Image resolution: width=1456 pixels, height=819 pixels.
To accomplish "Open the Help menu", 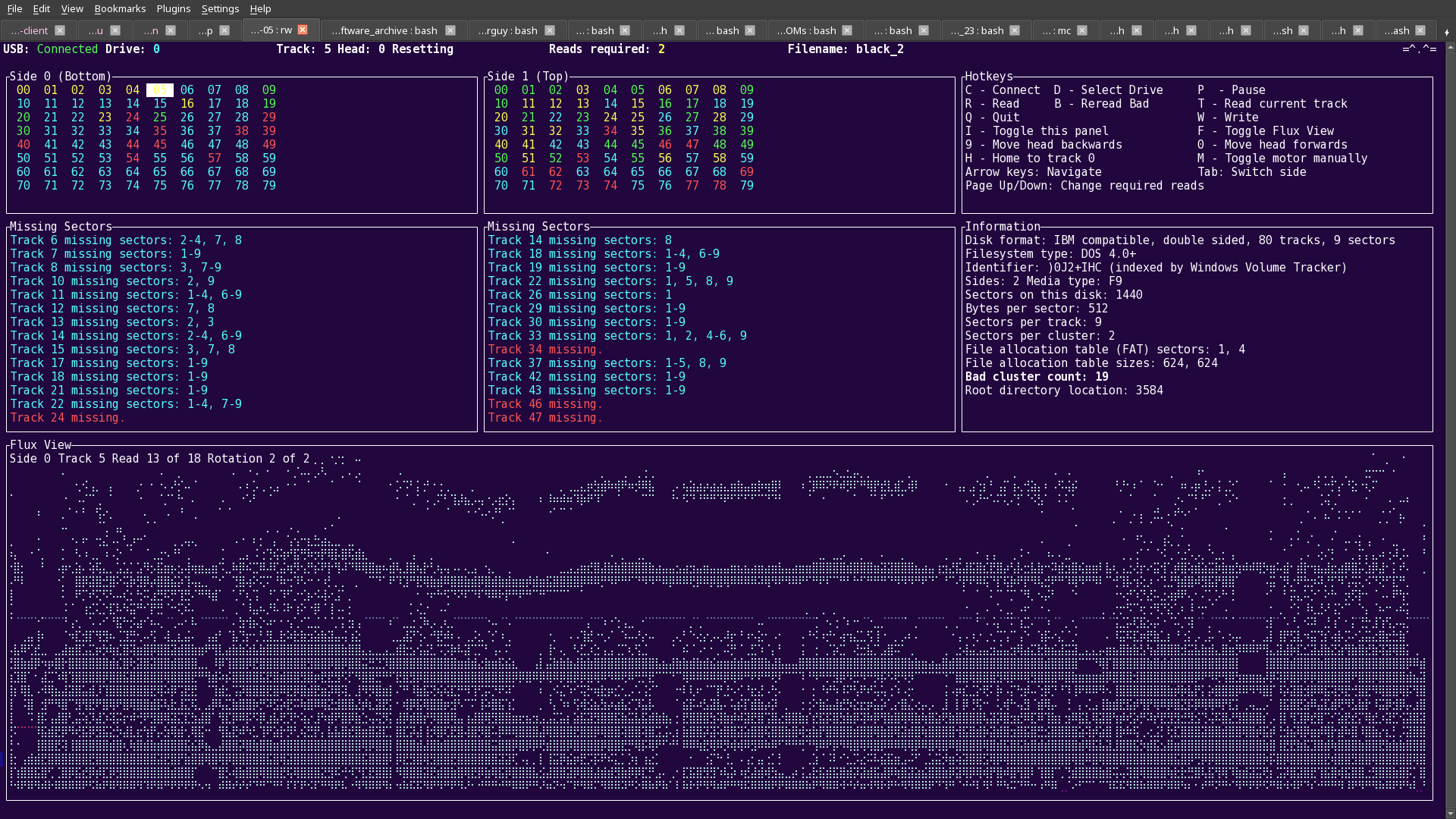I will pyautogui.click(x=260, y=8).
